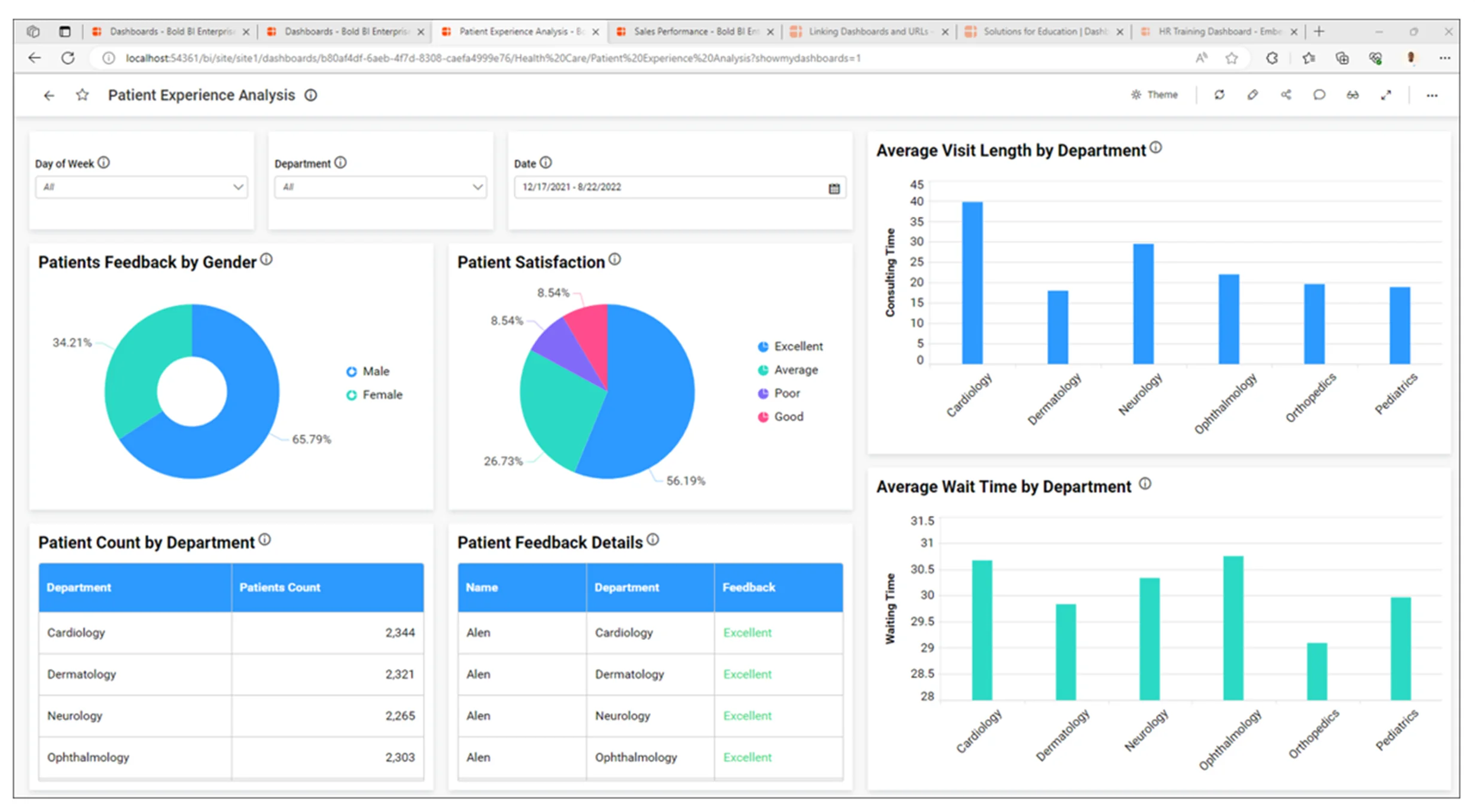Enter fullscreen mode for the dashboard

1386,94
